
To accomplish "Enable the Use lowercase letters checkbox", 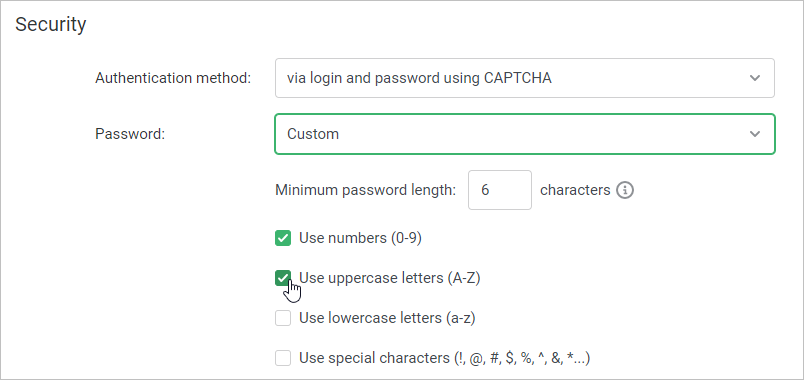I will coord(283,318).
